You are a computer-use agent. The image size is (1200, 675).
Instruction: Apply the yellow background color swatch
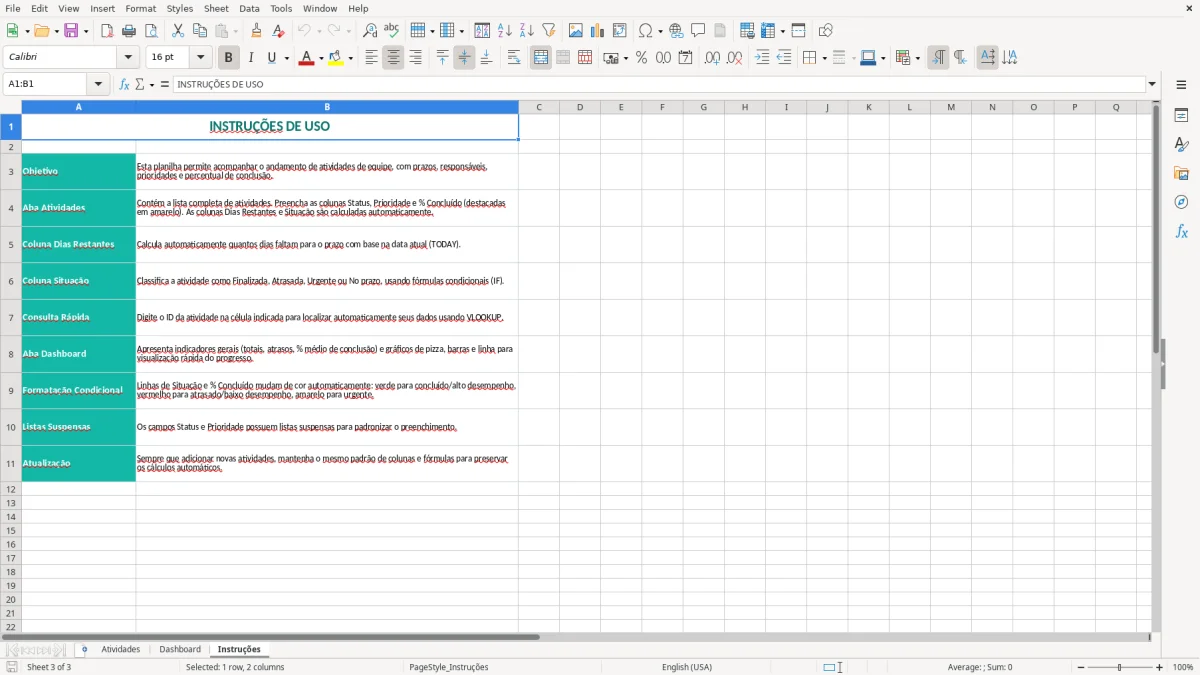336,58
